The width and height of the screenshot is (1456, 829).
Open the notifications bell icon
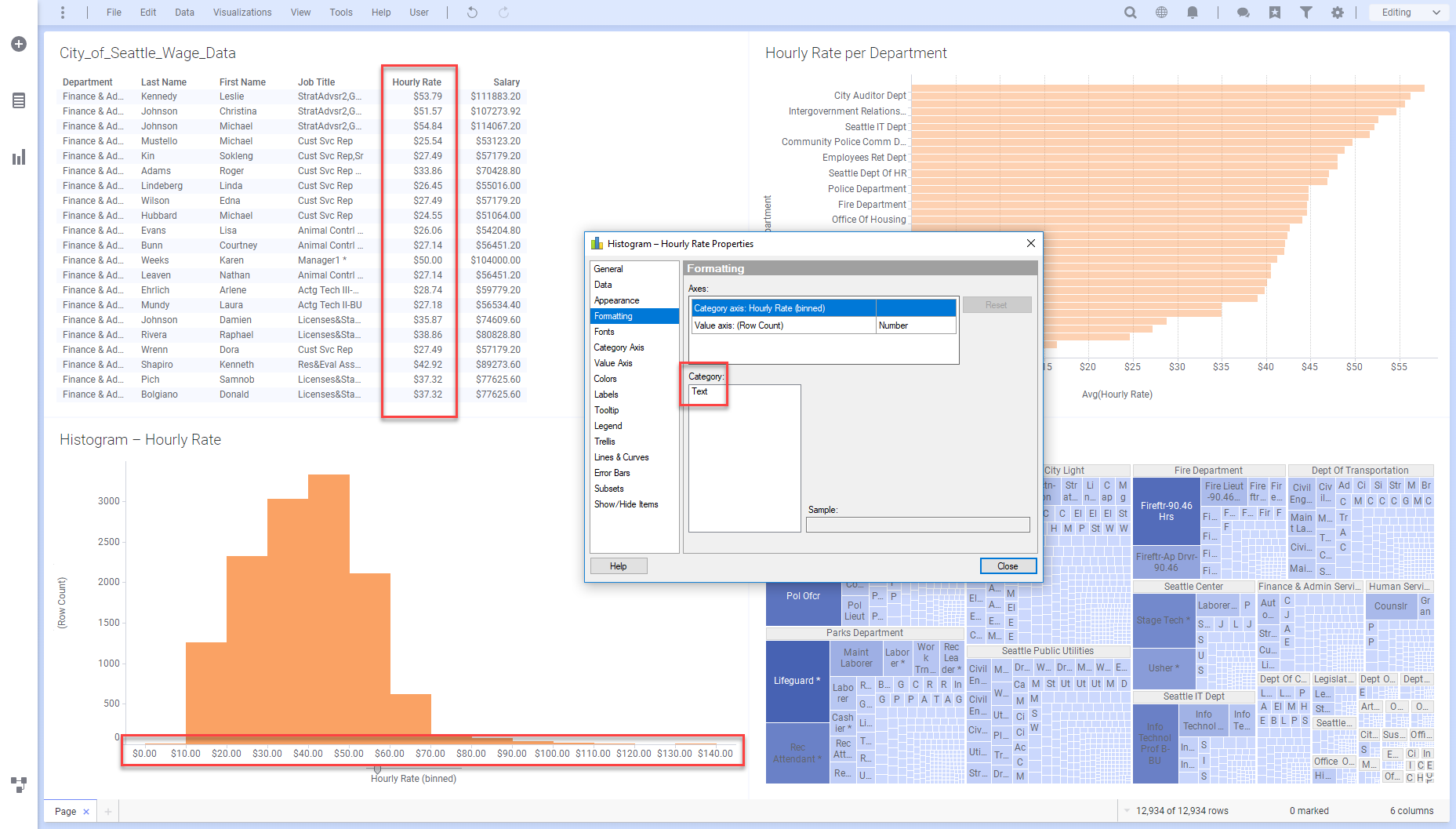[1193, 13]
